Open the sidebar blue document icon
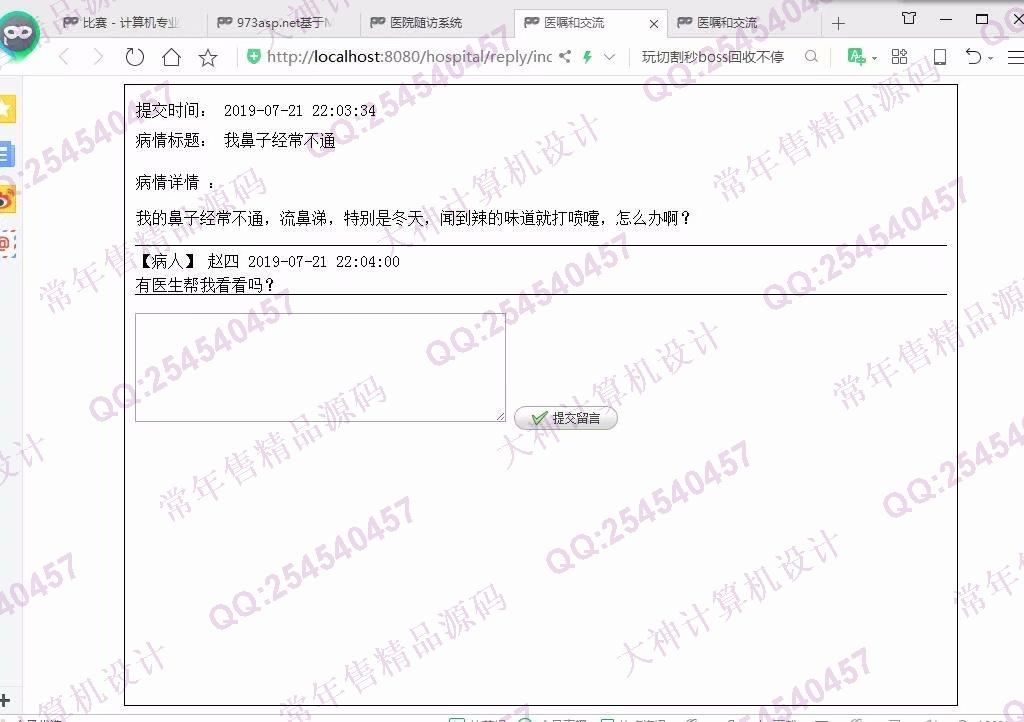This screenshot has width=1024, height=722. [x=7, y=155]
